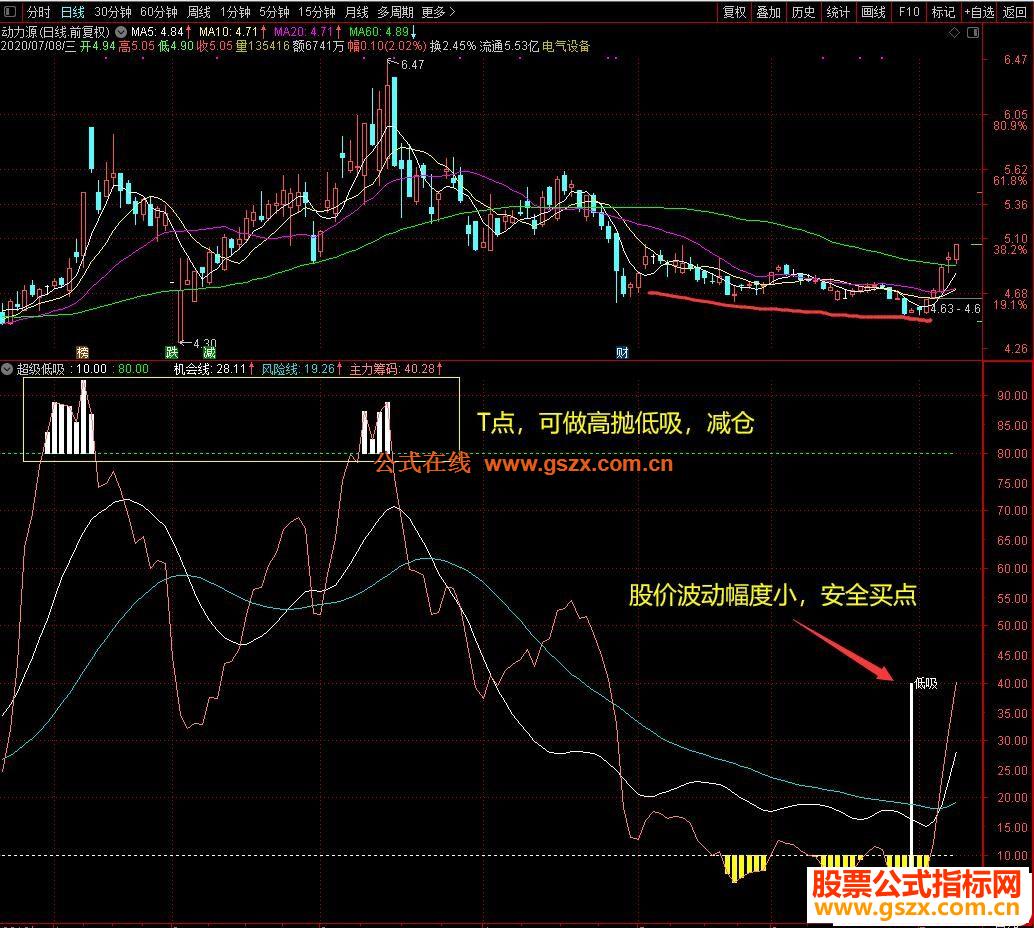Add stock via +自选 button
The height and width of the screenshot is (928, 1034).
pos(979,12)
